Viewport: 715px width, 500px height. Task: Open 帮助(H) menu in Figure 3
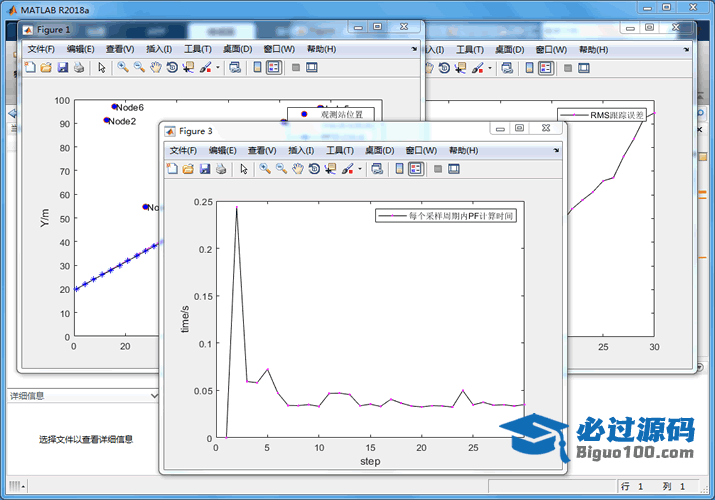coord(463,150)
